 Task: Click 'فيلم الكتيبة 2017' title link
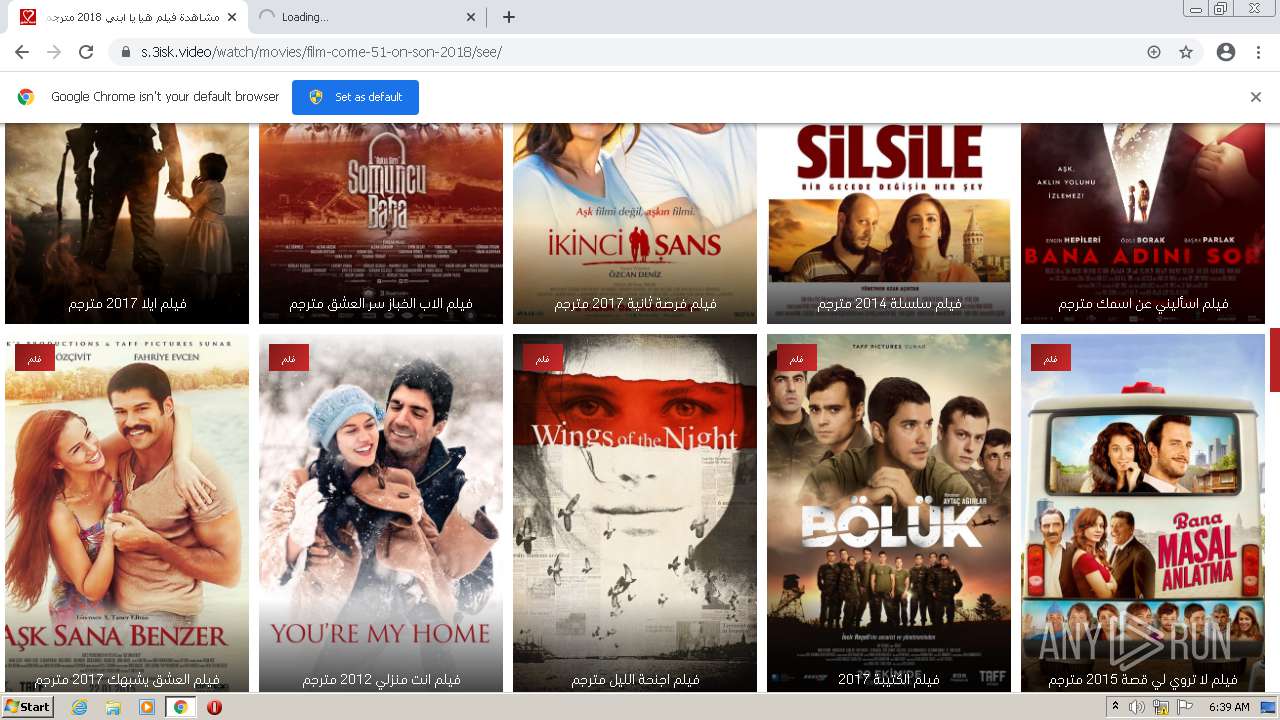pyautogui.click(x=889, y=679)
